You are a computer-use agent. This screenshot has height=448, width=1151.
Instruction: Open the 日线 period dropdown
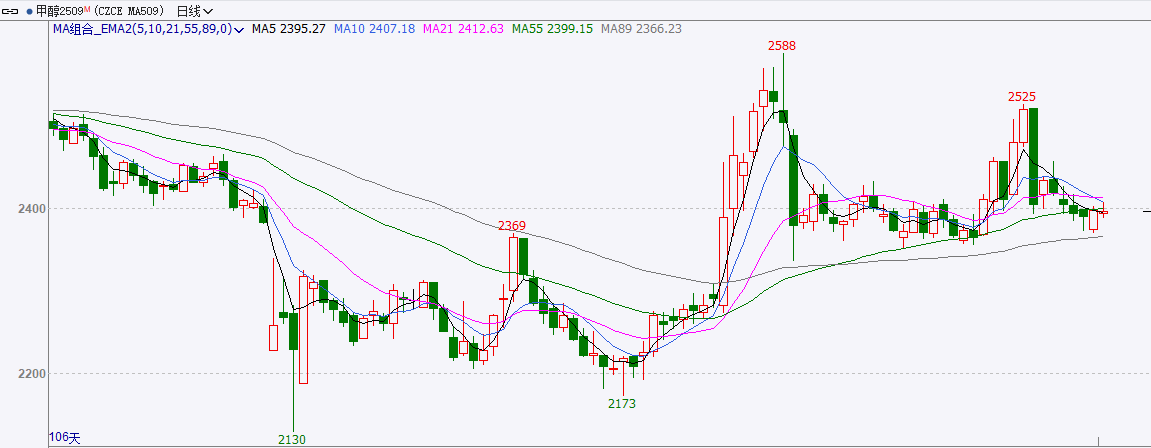pyautogui.click(x=195, y=11)
